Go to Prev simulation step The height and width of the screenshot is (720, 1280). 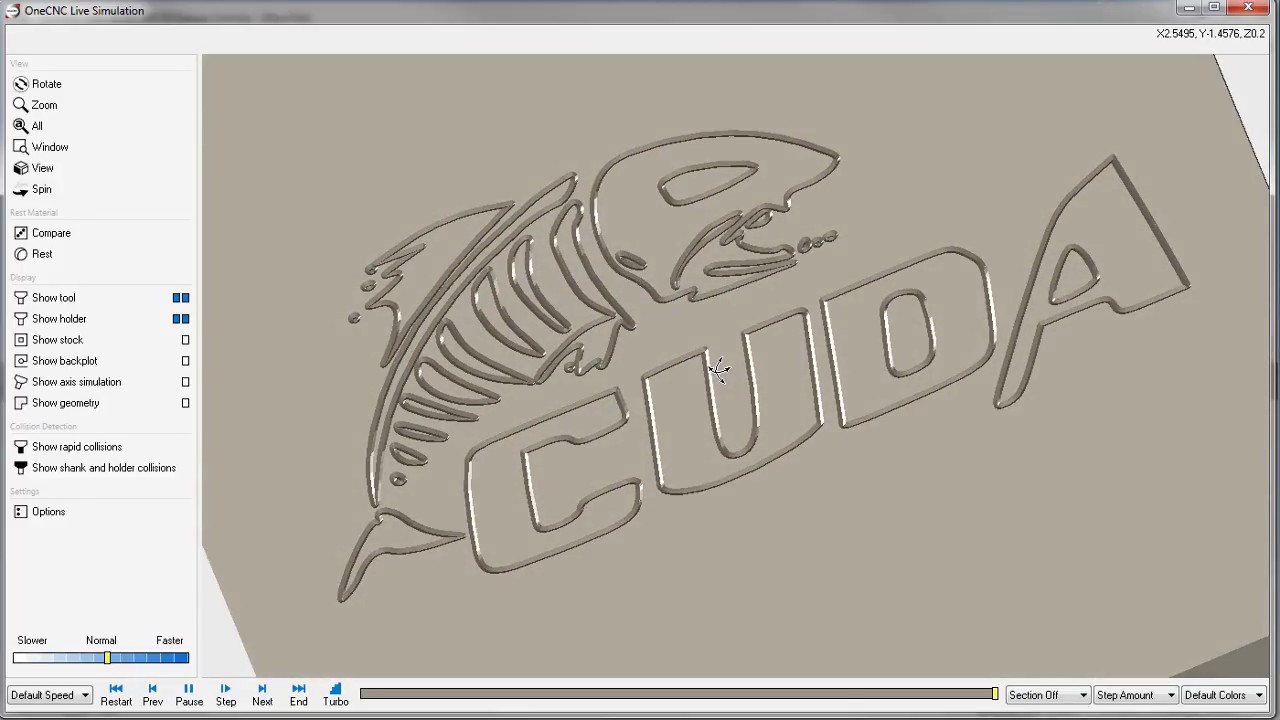pos(152,695)
